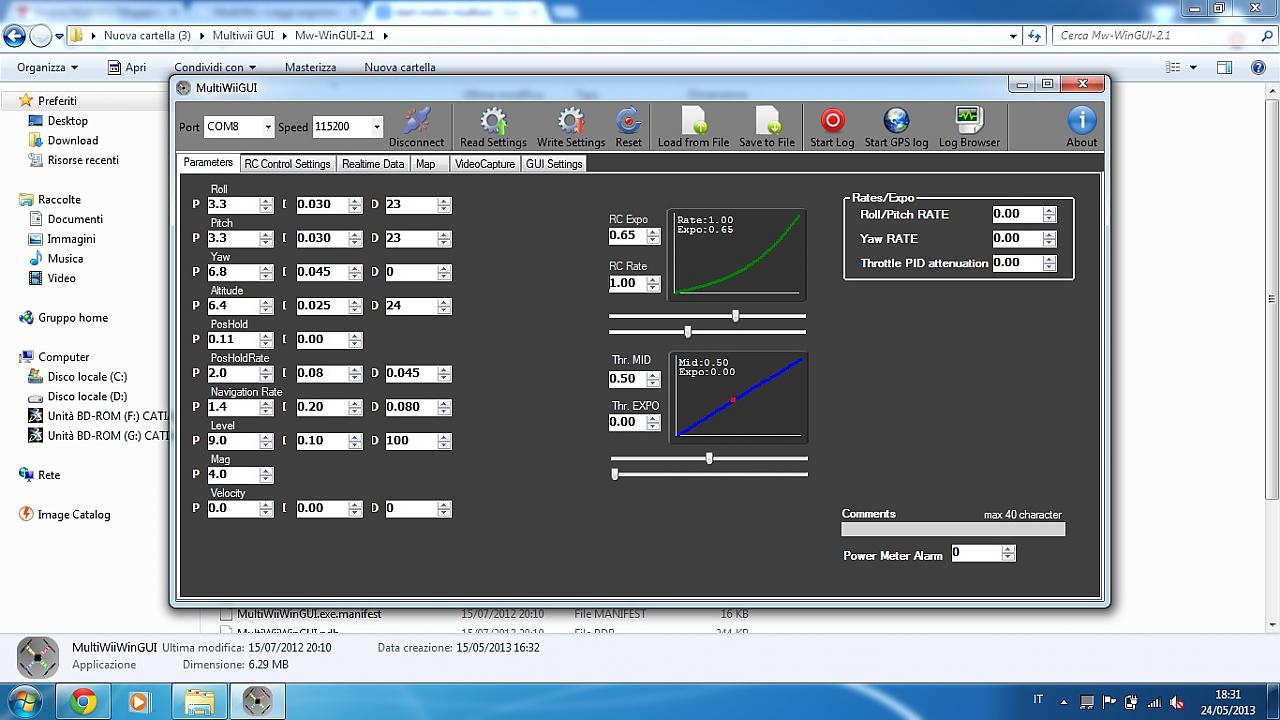Open Google Chrome from the taskbar
1280x720 pixels.
coord(84,702)
